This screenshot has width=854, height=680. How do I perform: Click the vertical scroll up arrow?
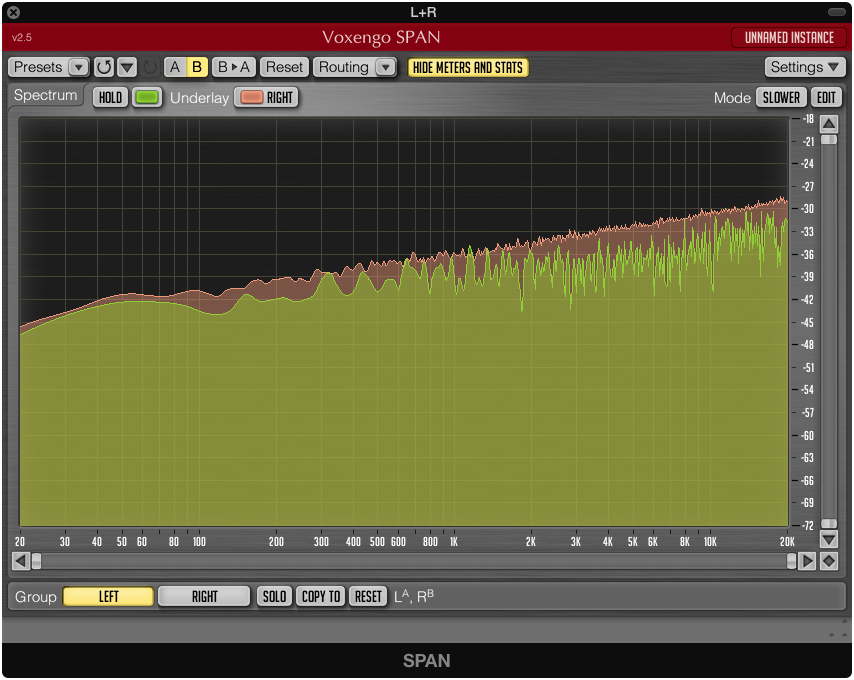coord(829,124)
